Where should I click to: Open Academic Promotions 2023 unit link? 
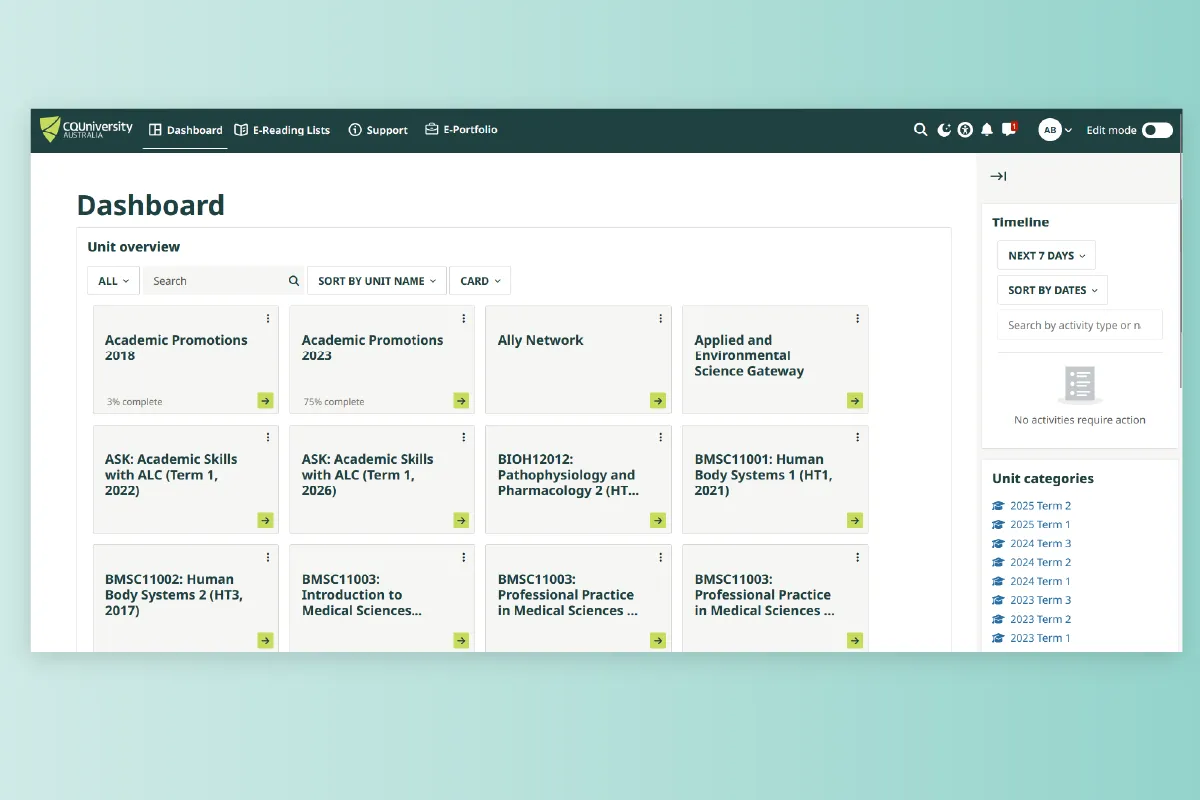point(372,348)
